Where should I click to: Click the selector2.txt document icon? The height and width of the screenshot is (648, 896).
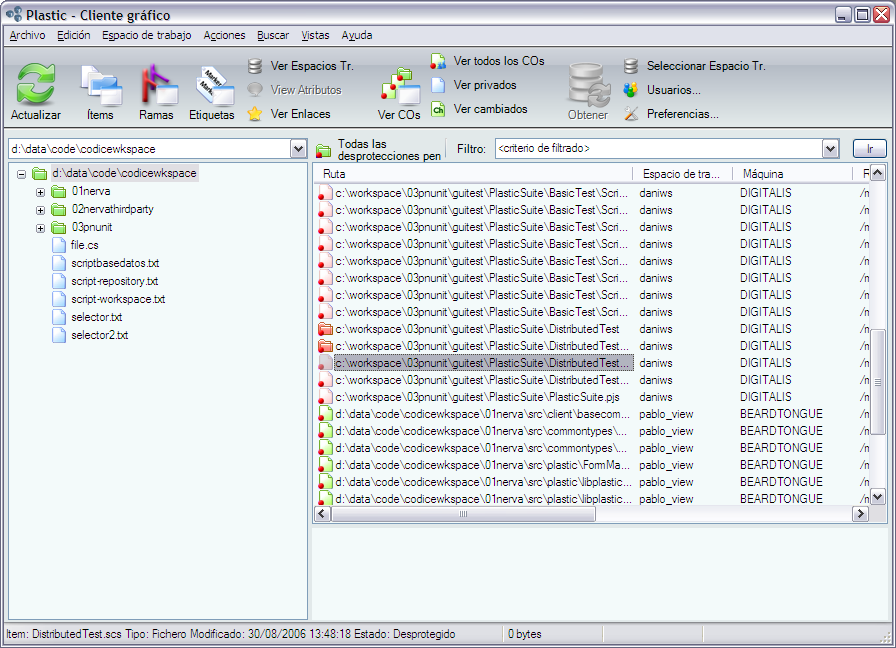[x=59, y=335]
